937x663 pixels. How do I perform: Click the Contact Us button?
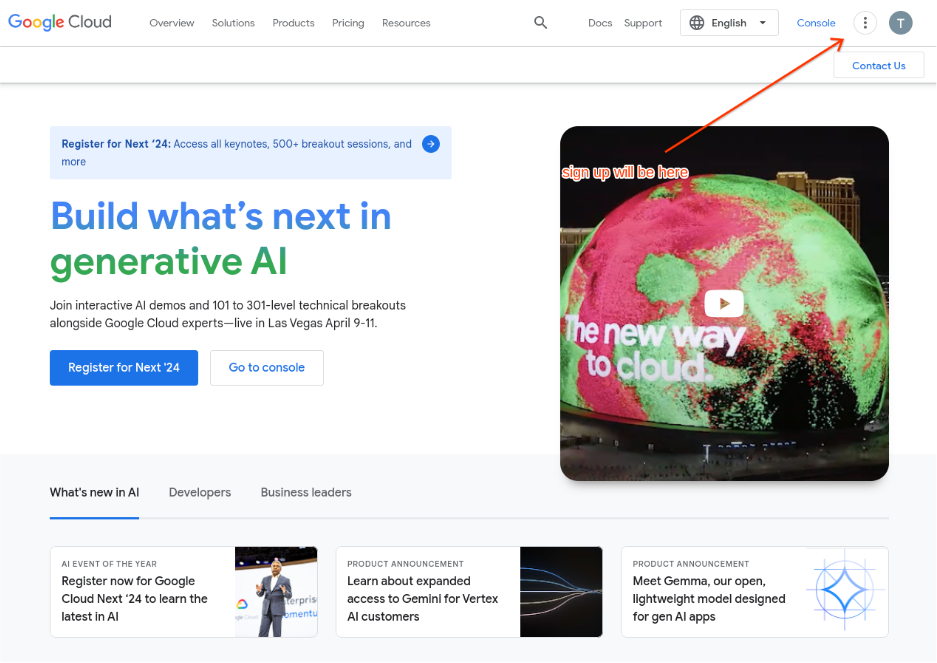click(878, 66)
